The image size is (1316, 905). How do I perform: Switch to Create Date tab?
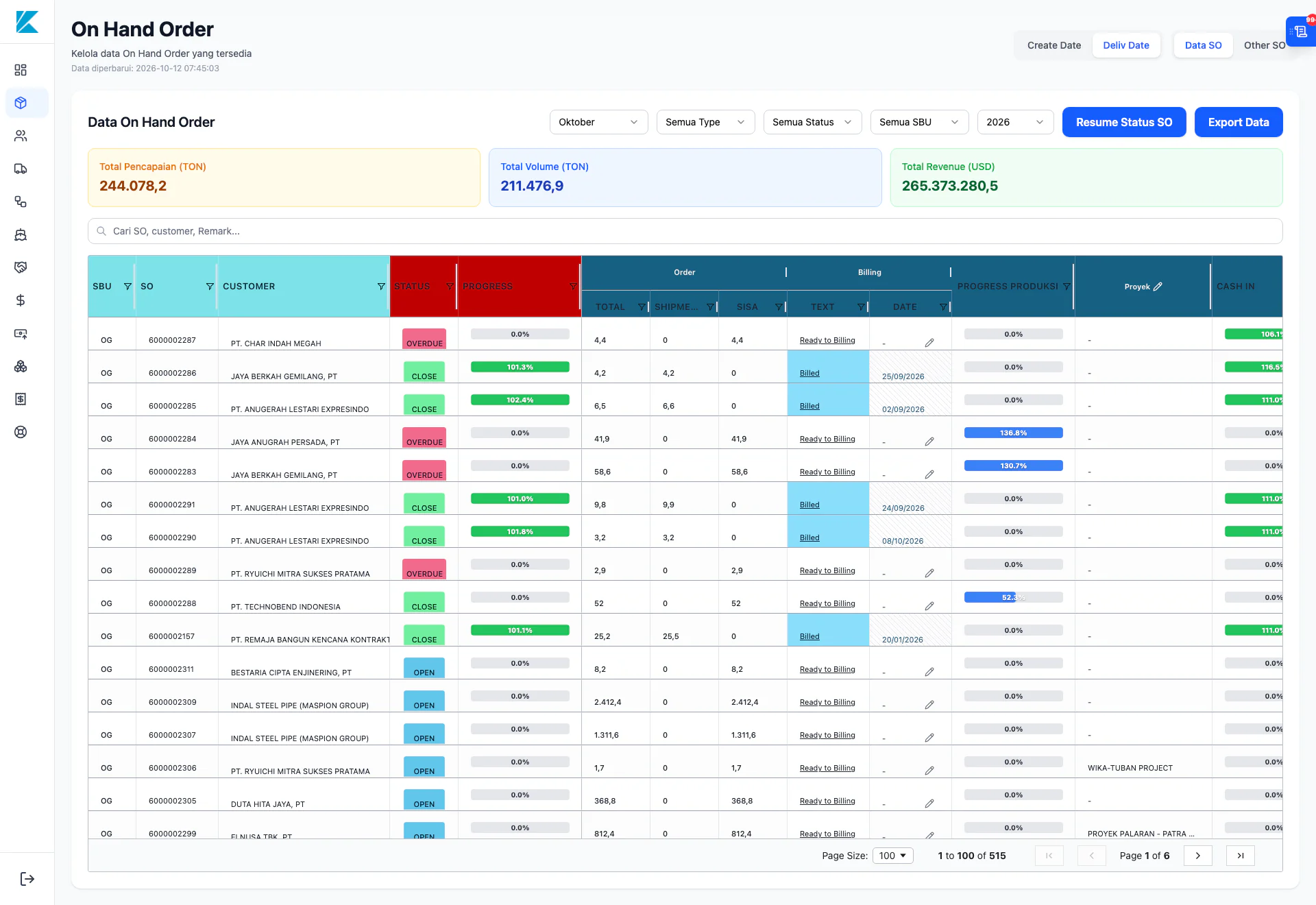(1053, 45)
